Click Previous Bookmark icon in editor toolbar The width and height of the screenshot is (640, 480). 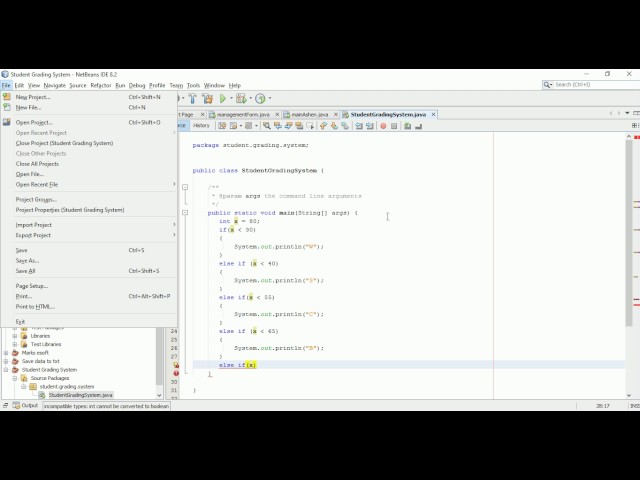[x=323, y=126]
